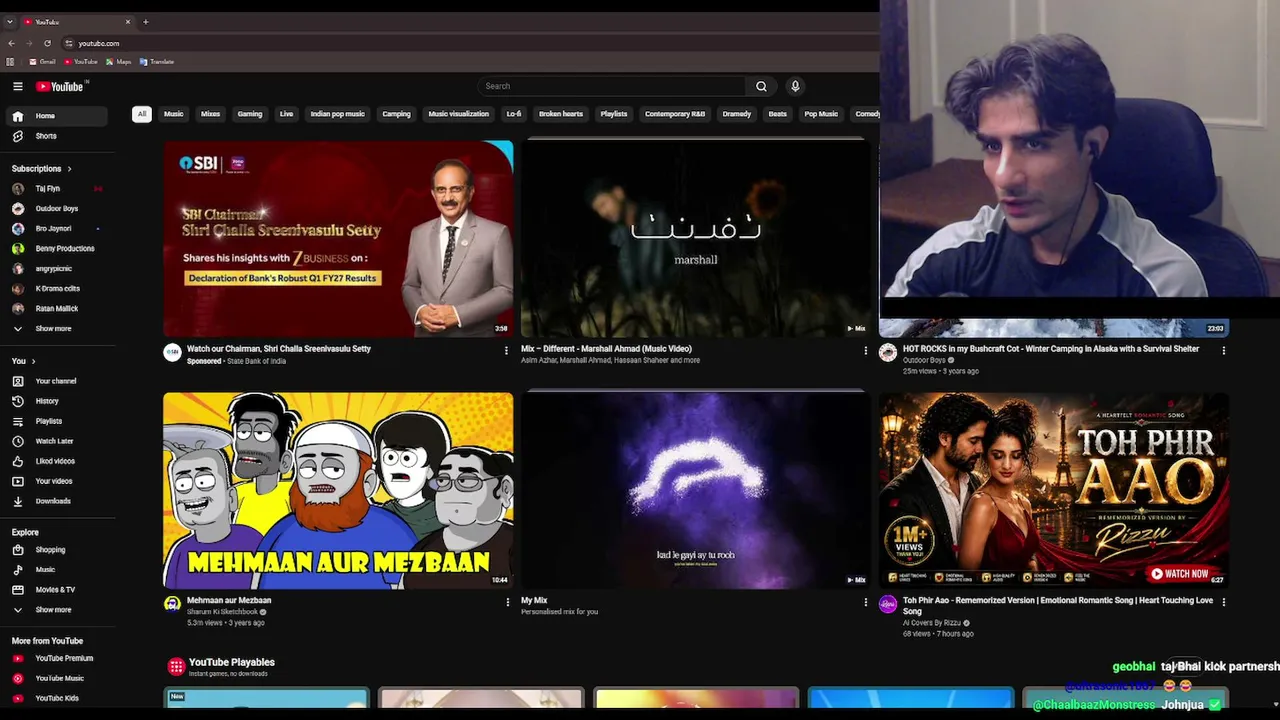Viewport: 1280px width, 720px height.
Task: Open the My Mix purple thumbnail
Action: pos(696,490)
